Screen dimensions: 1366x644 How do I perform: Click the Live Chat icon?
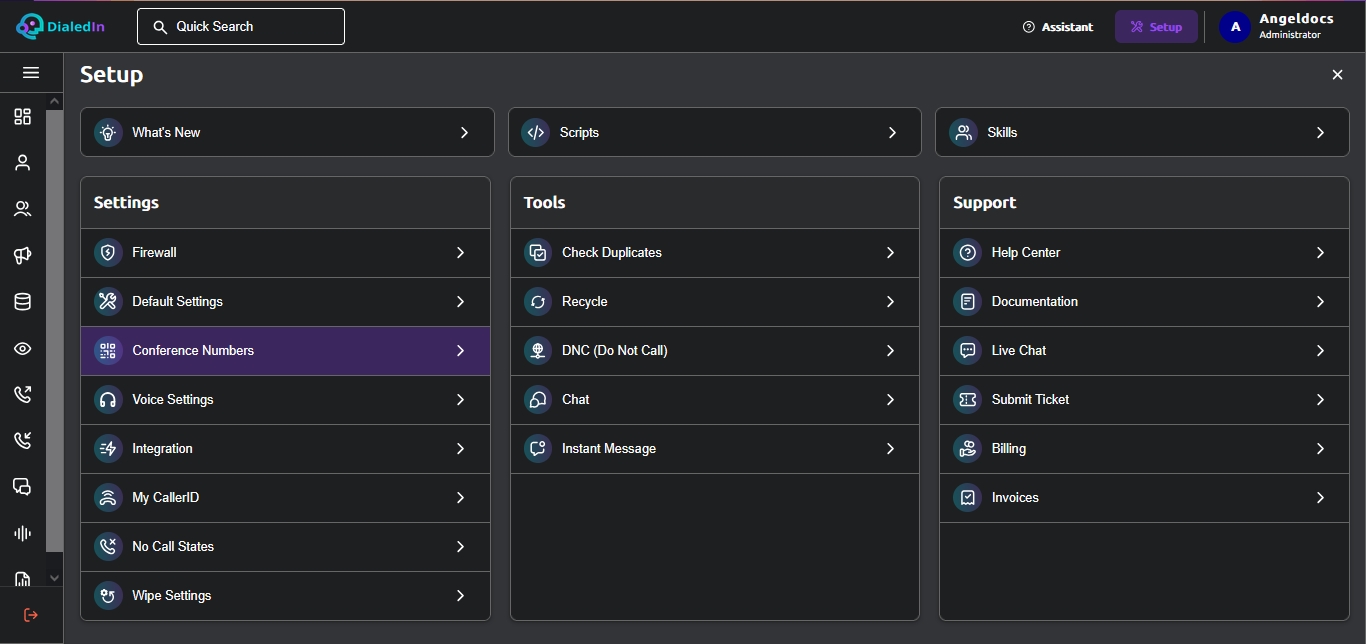(967, 351)
